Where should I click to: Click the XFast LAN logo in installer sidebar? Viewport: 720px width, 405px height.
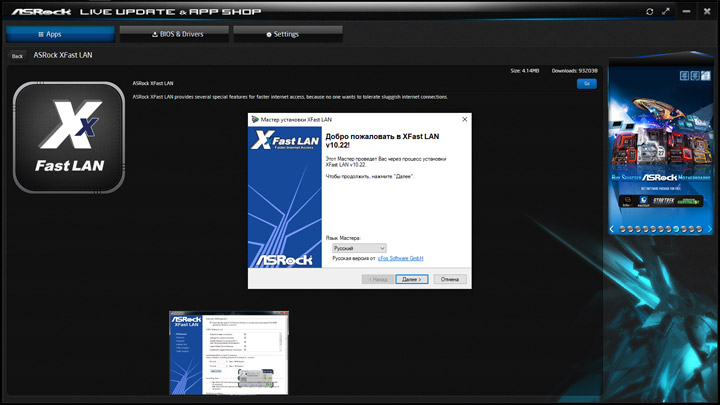[x=285, y=140]
